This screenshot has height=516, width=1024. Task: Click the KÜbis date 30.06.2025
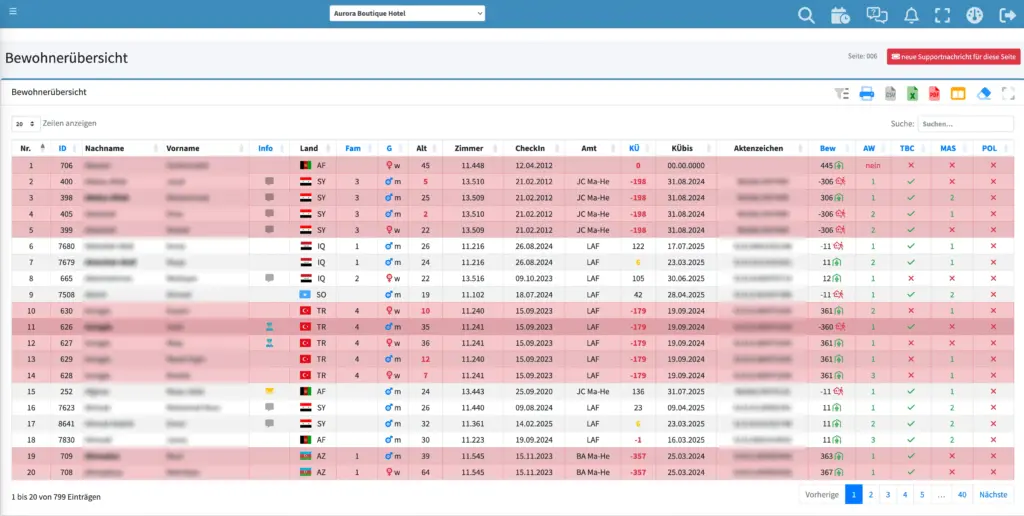(x=688, y=278)
